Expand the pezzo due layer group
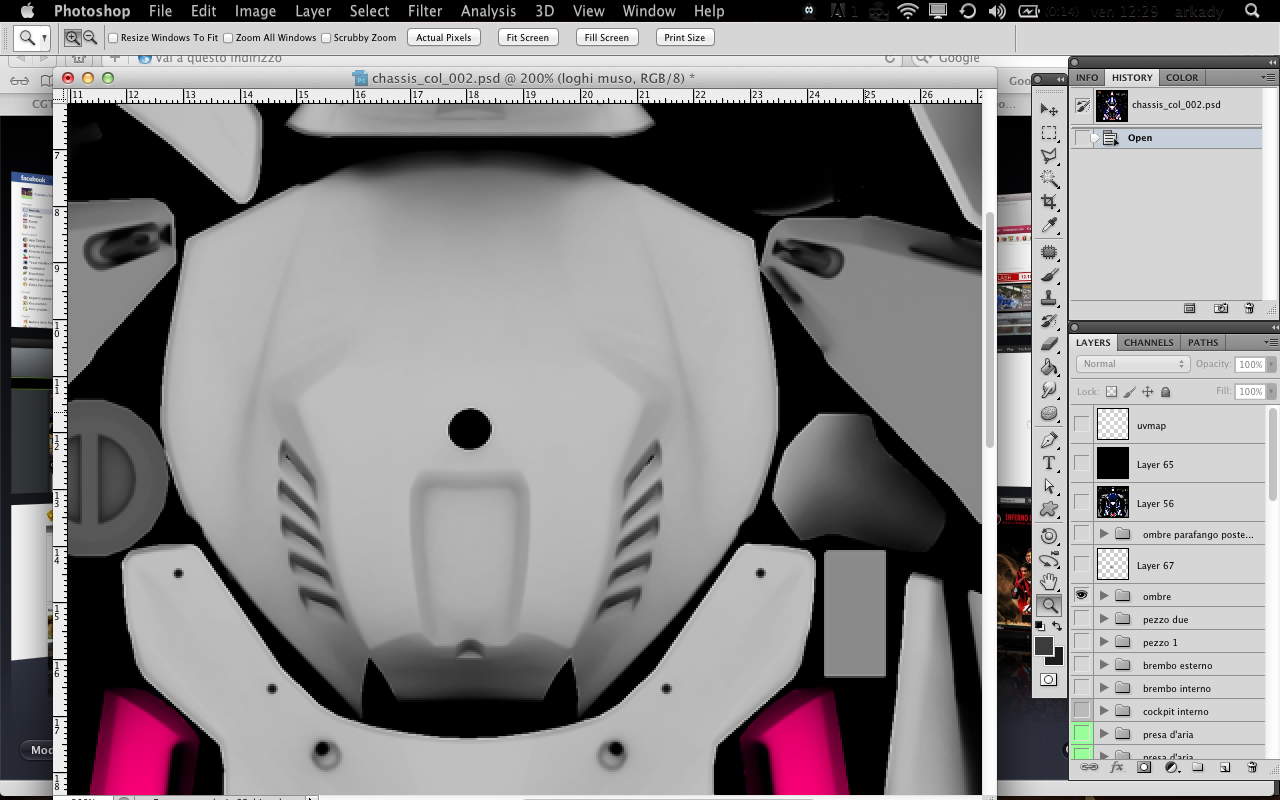 (1104, 619)
